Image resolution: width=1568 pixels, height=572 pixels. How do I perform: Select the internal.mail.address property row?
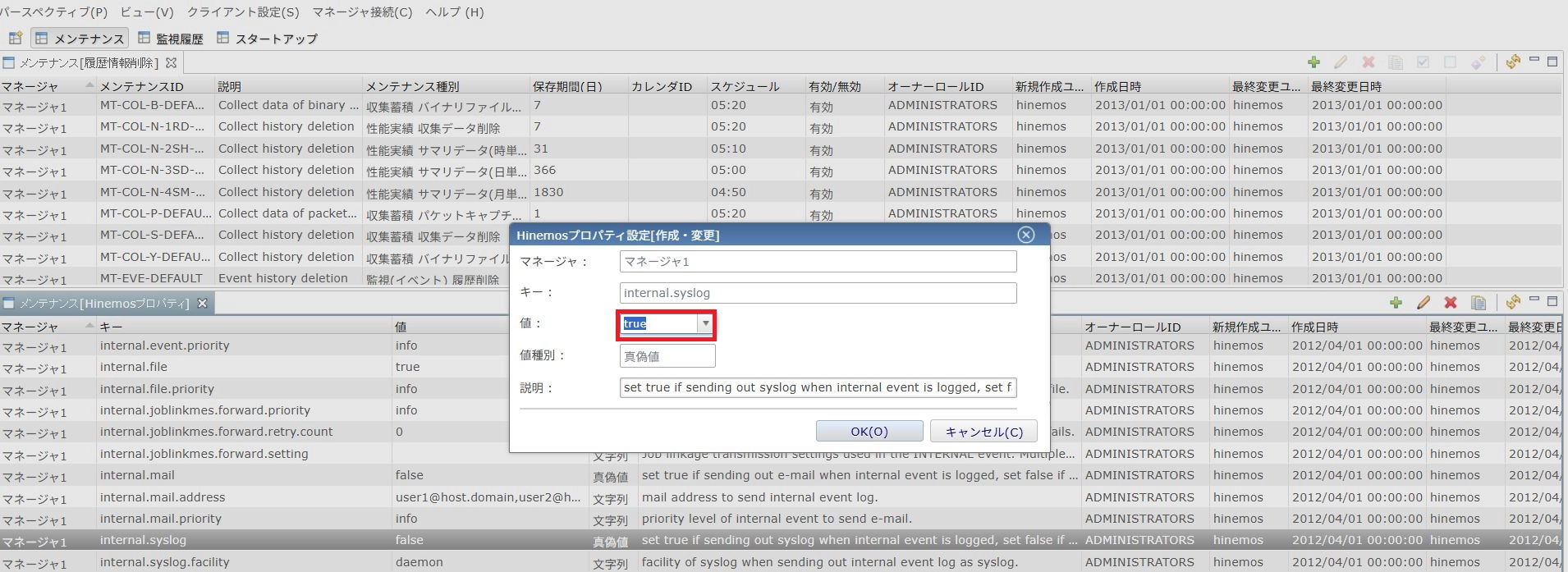[x=163, y=497]
